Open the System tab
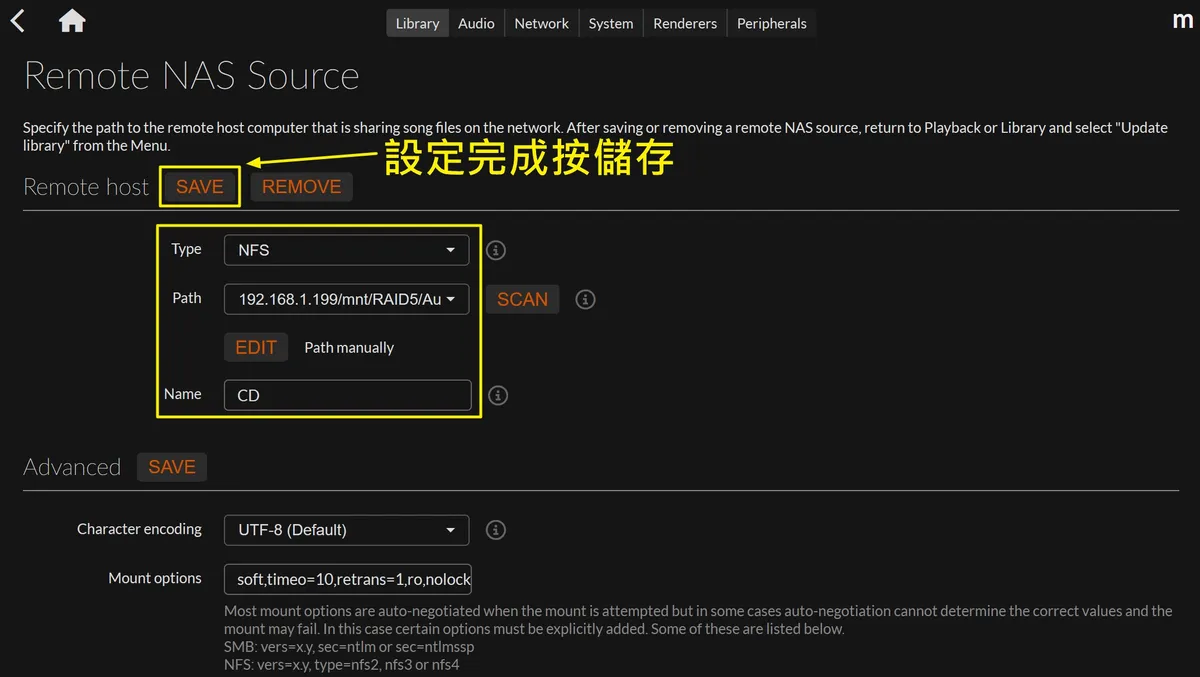This screenshot has width=1200, height=677. tap(611, 23)
